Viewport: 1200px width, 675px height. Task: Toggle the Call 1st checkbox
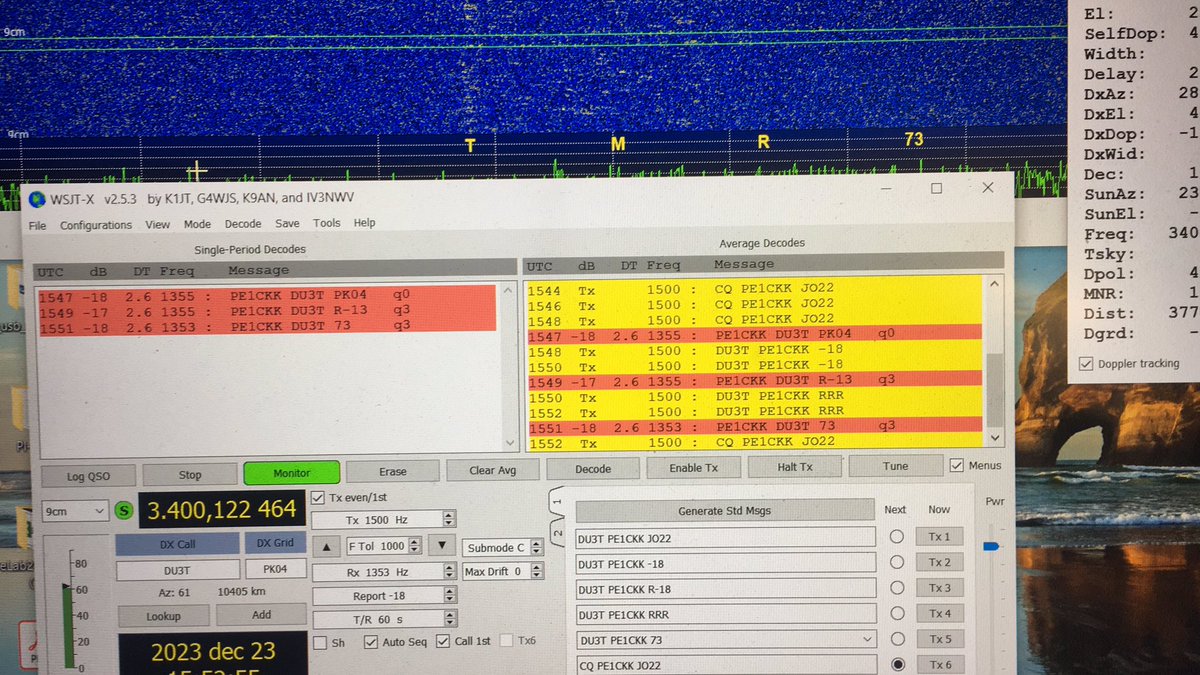[x=443, y=641]
